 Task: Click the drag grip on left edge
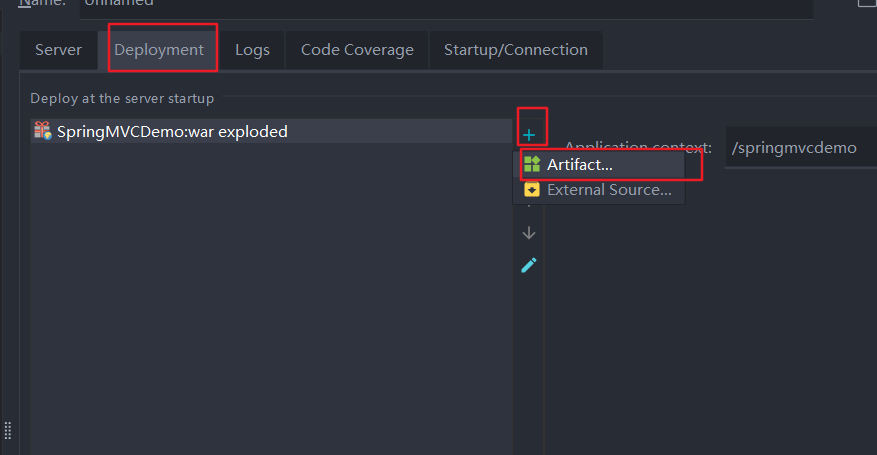tap(8, 430)
